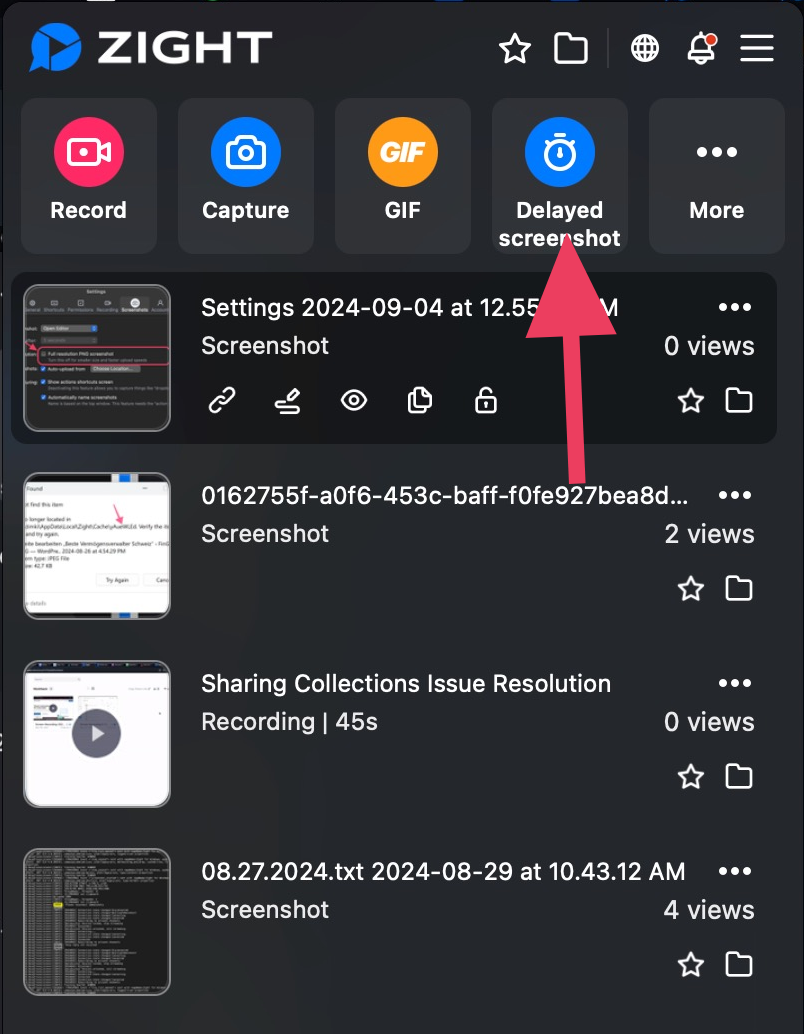Open collections folder icon in header

click(x=571, y=49)
